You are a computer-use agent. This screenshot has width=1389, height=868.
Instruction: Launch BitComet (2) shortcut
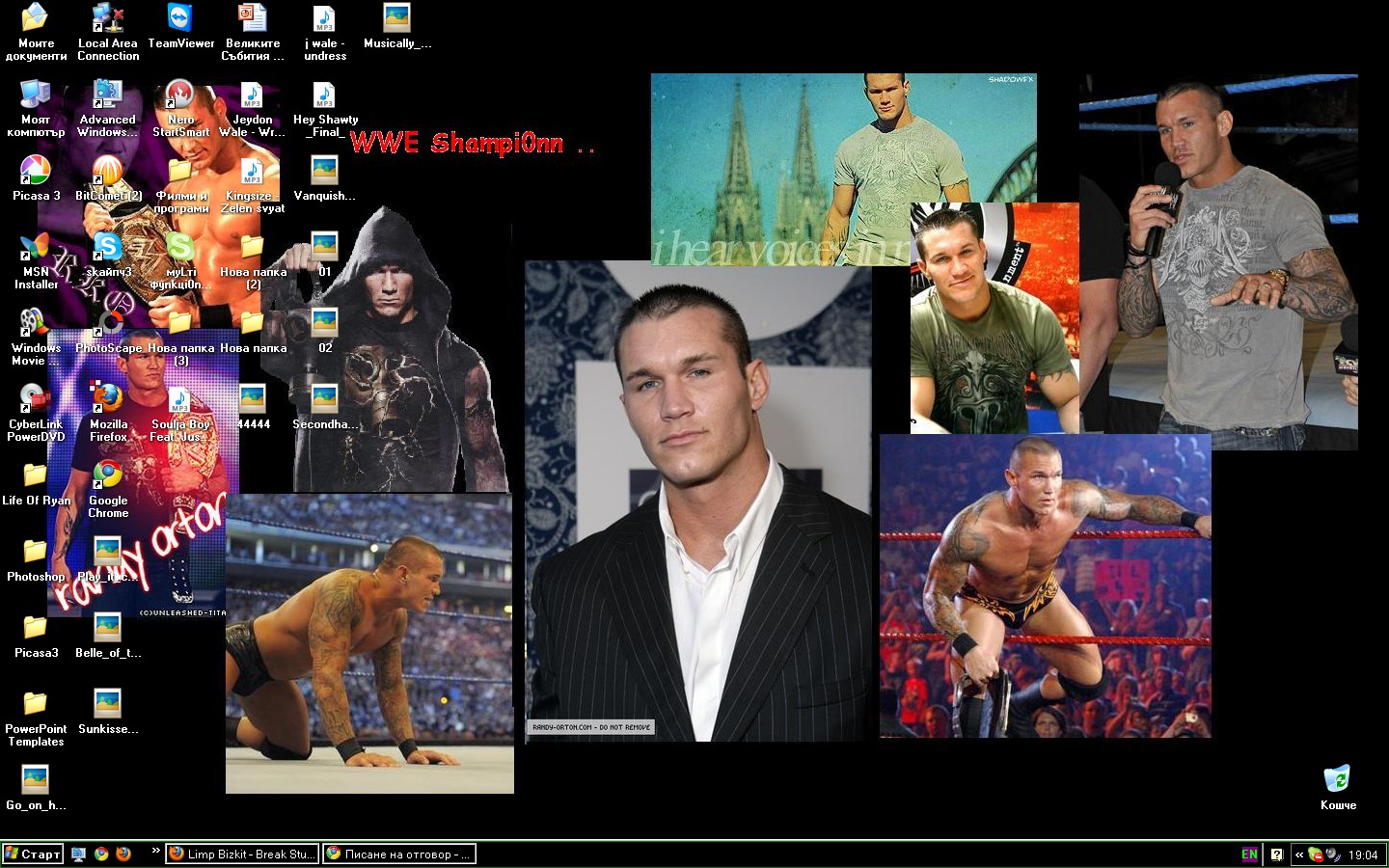(108, 178)
